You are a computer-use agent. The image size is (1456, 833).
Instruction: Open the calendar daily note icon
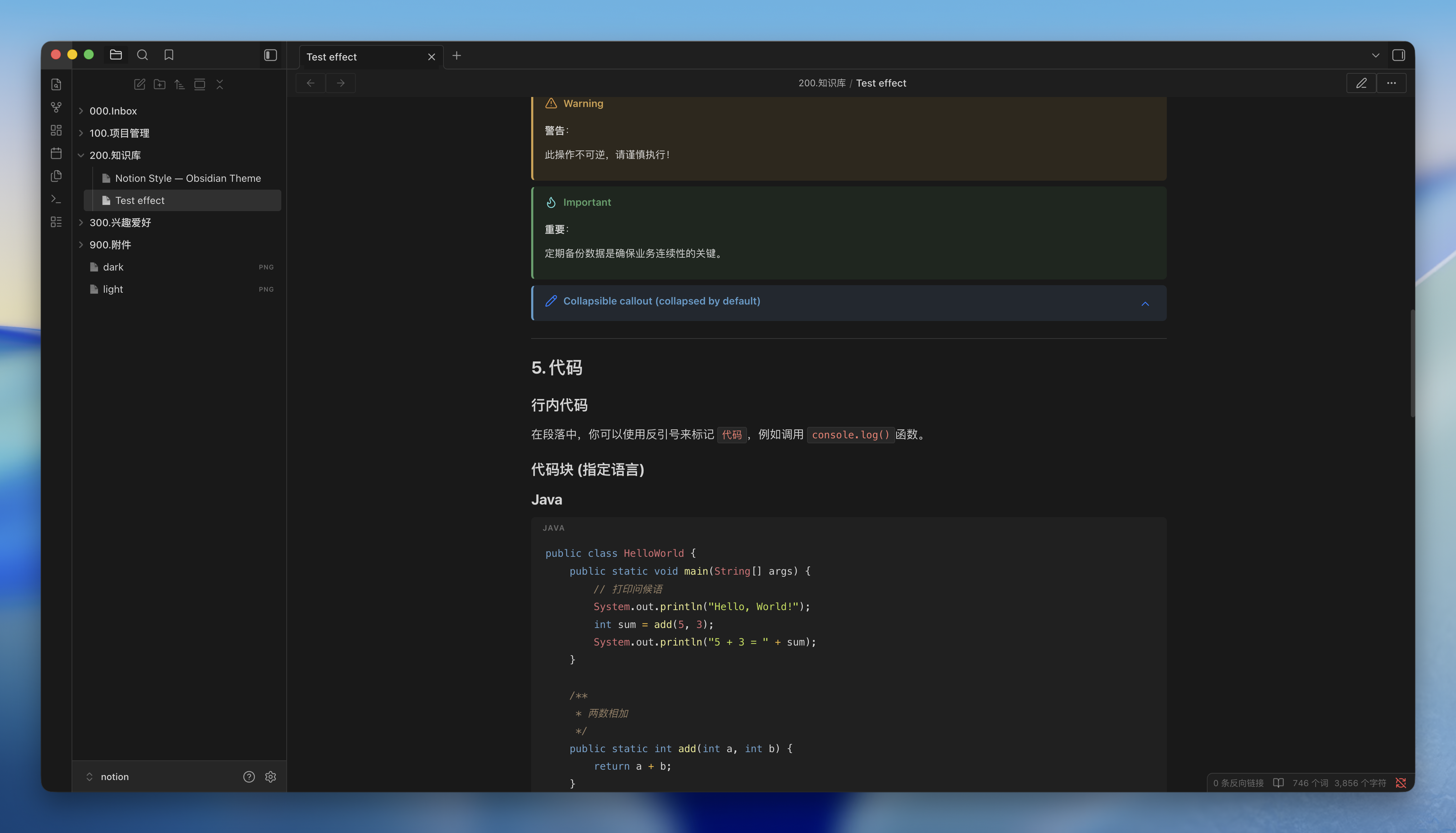pos(56,154)
